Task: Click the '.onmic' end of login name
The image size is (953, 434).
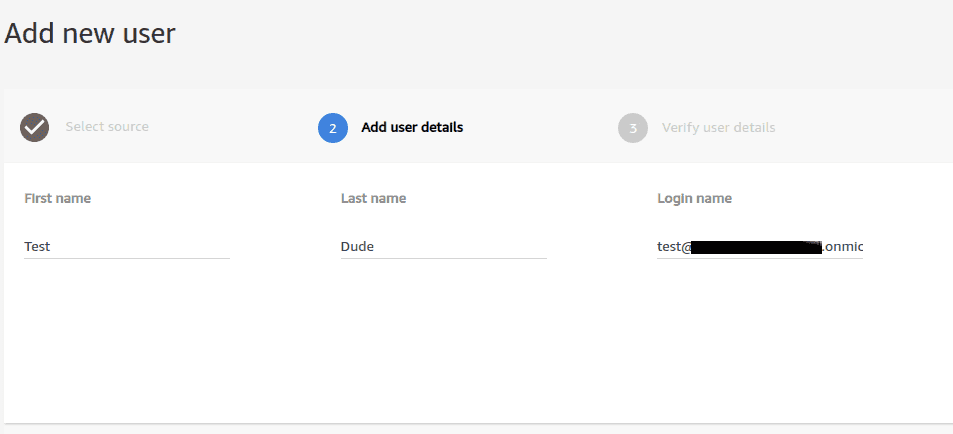Action: (x=843, y=247)
